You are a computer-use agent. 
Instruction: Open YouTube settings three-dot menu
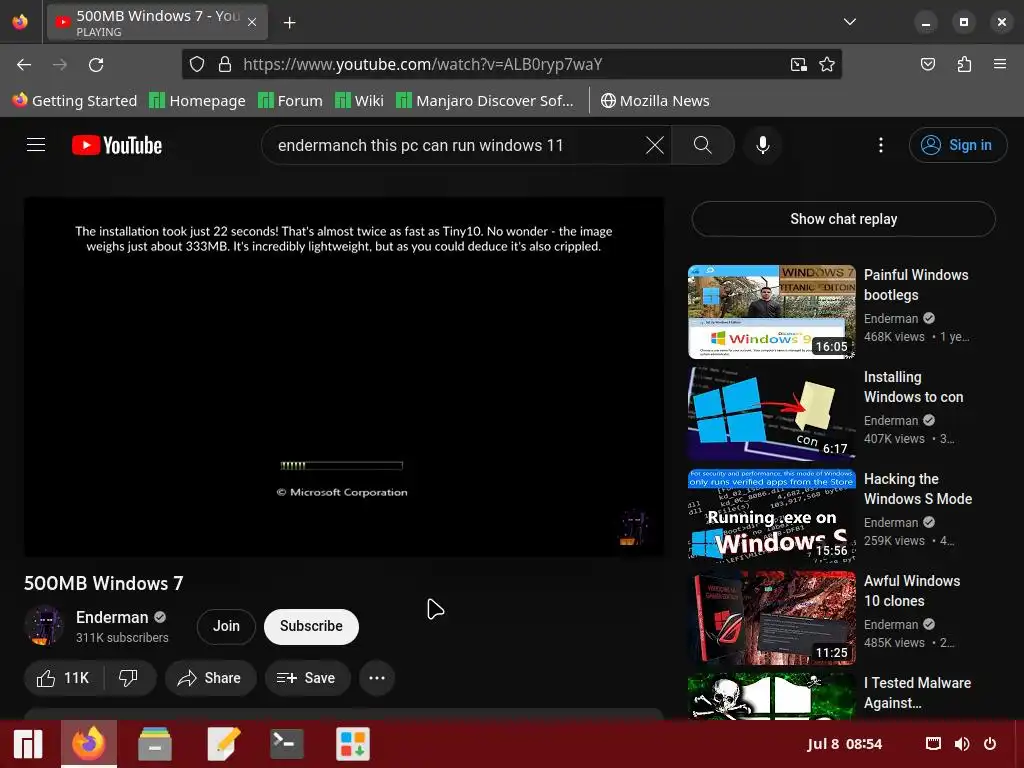tap(880, 145)
